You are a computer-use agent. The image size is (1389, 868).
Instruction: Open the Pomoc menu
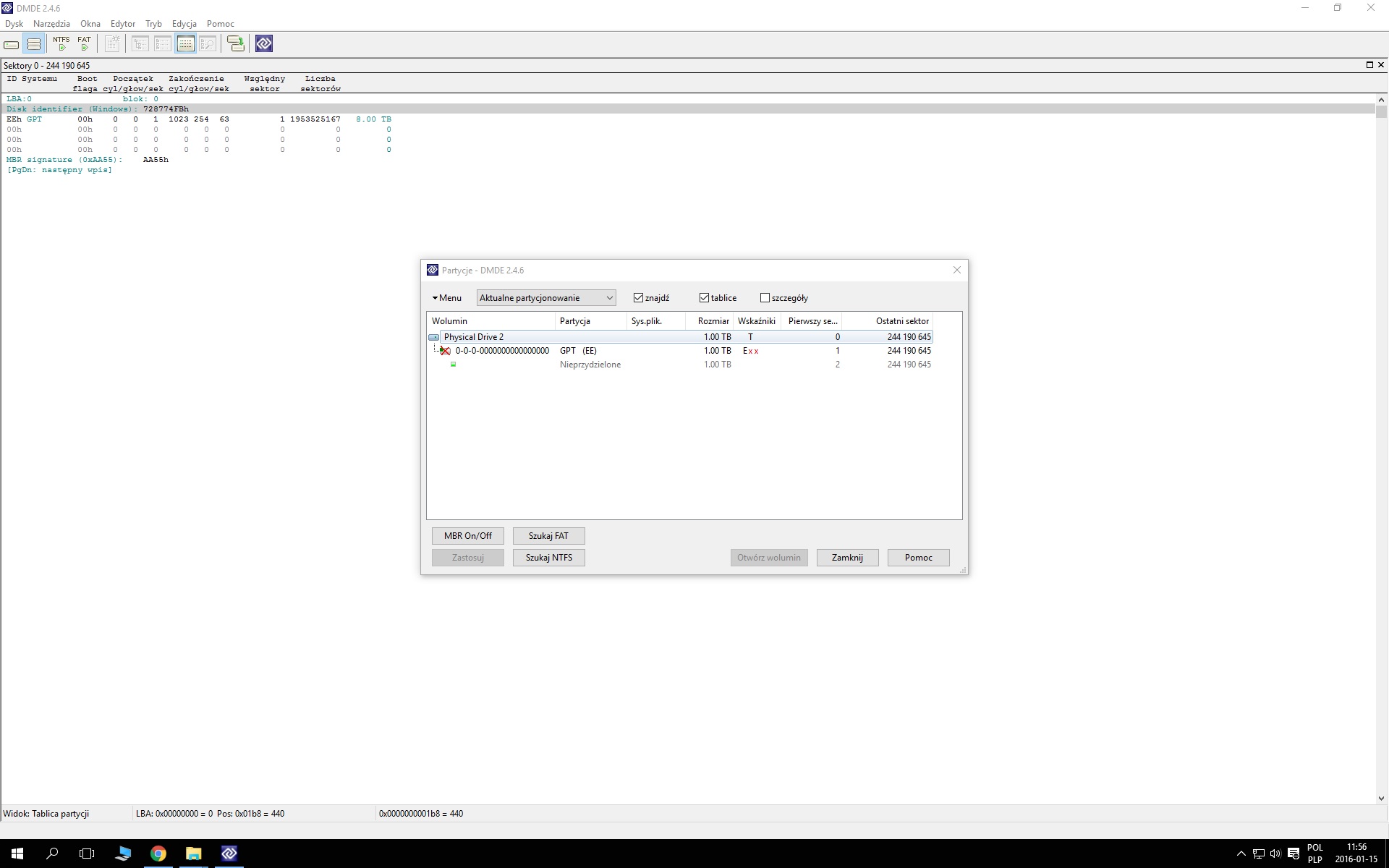[x=221, y=24]
